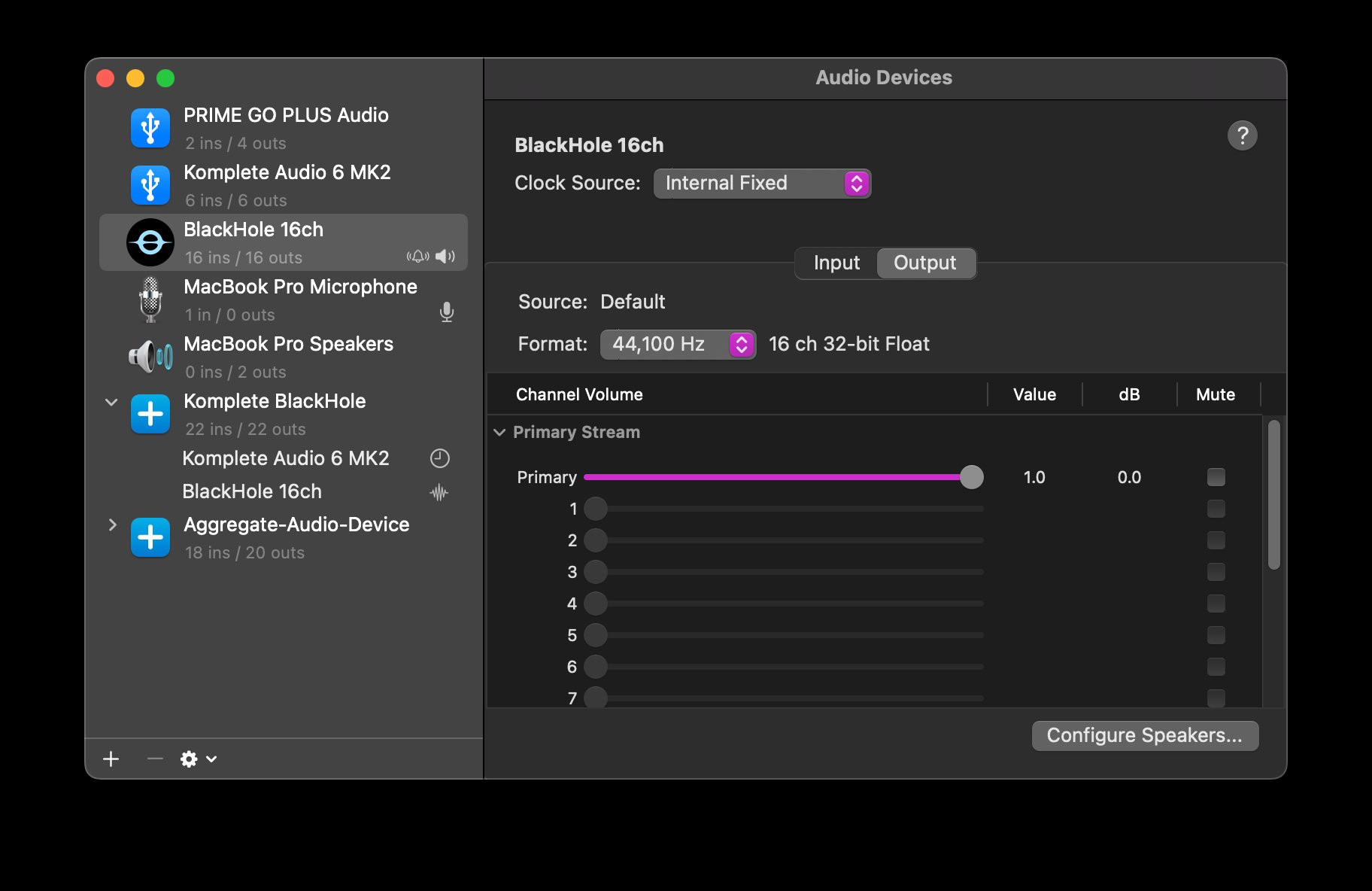1372x891 pixels.
Task: Select Komplete Audio 6 MK2 subdevice under Komplete BlackHole
Action: 286,458
